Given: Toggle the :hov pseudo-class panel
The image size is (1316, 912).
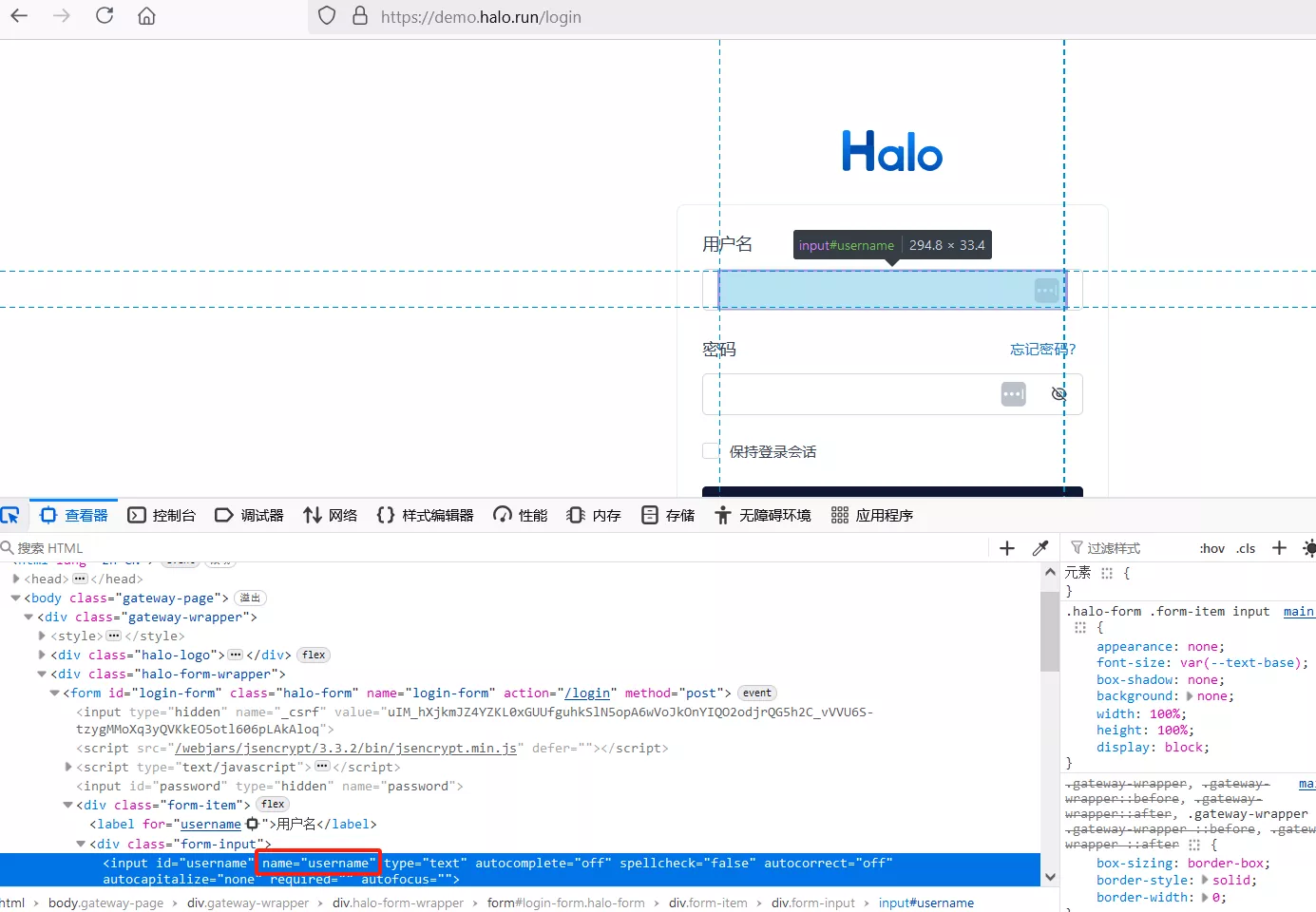Looking at the screenshot, I should tap(1211, 548).
